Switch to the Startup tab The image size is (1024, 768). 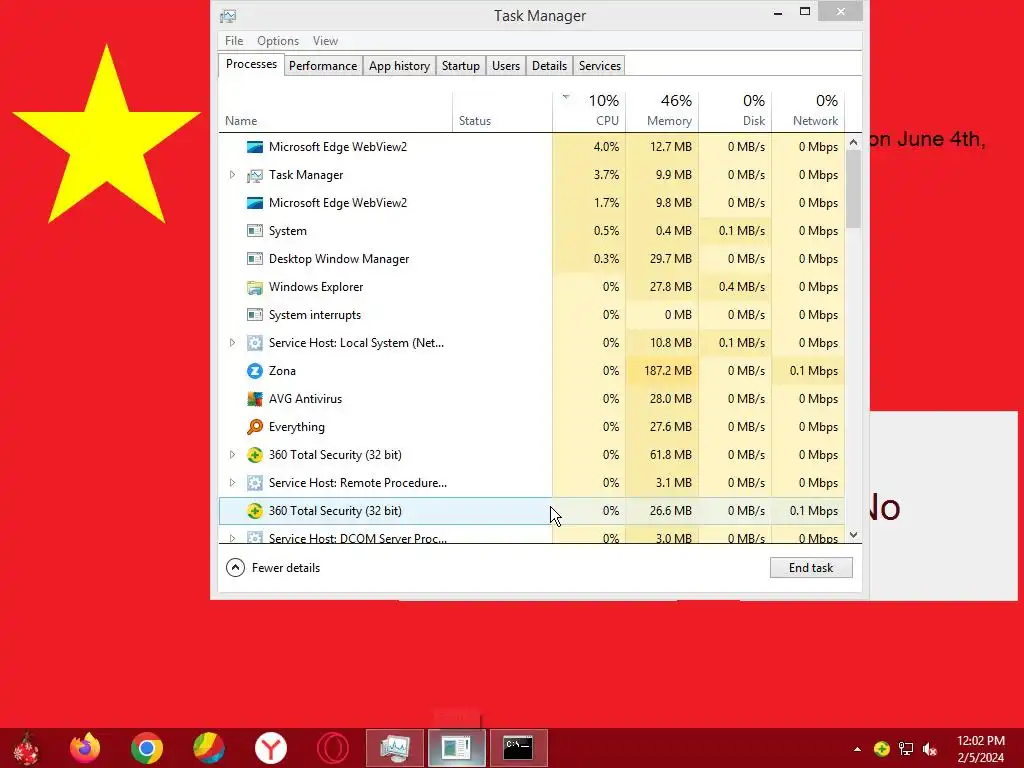pos(460,66)
